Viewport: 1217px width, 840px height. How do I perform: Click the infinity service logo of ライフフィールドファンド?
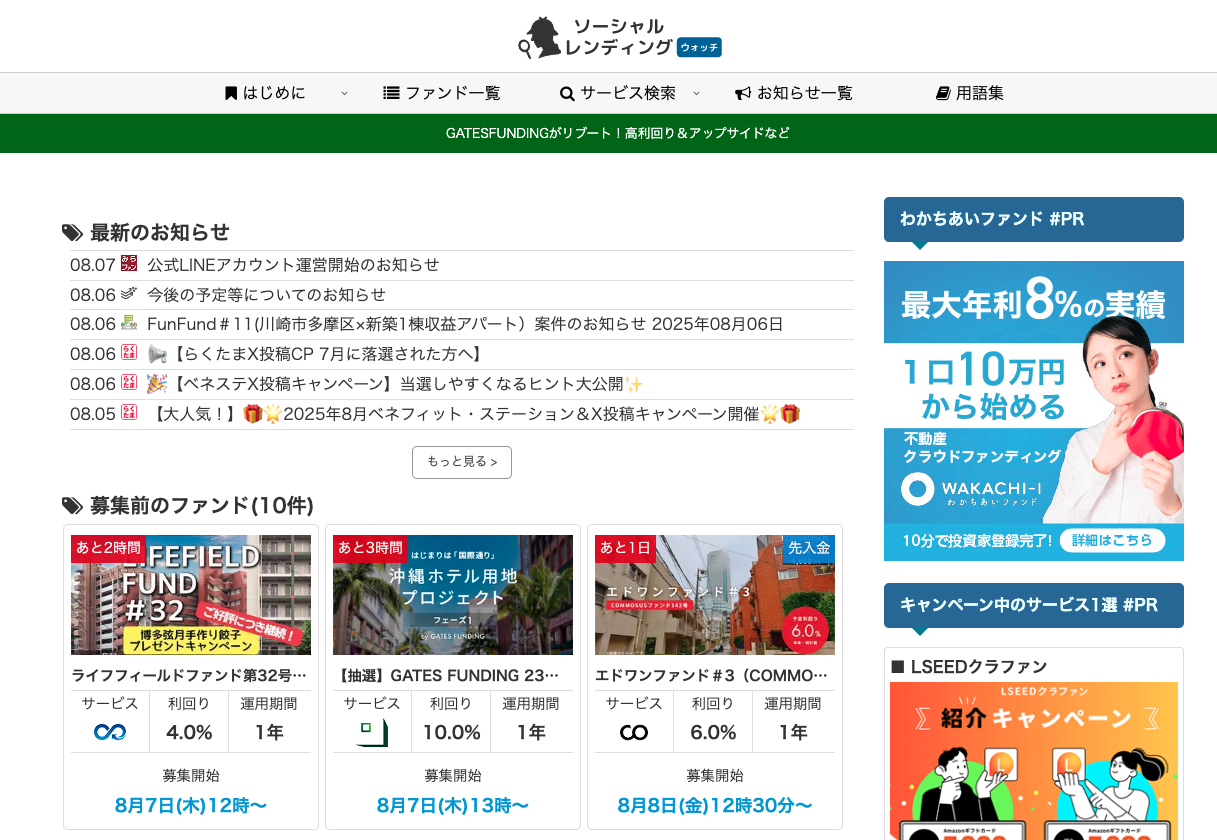tap(110, 732)
